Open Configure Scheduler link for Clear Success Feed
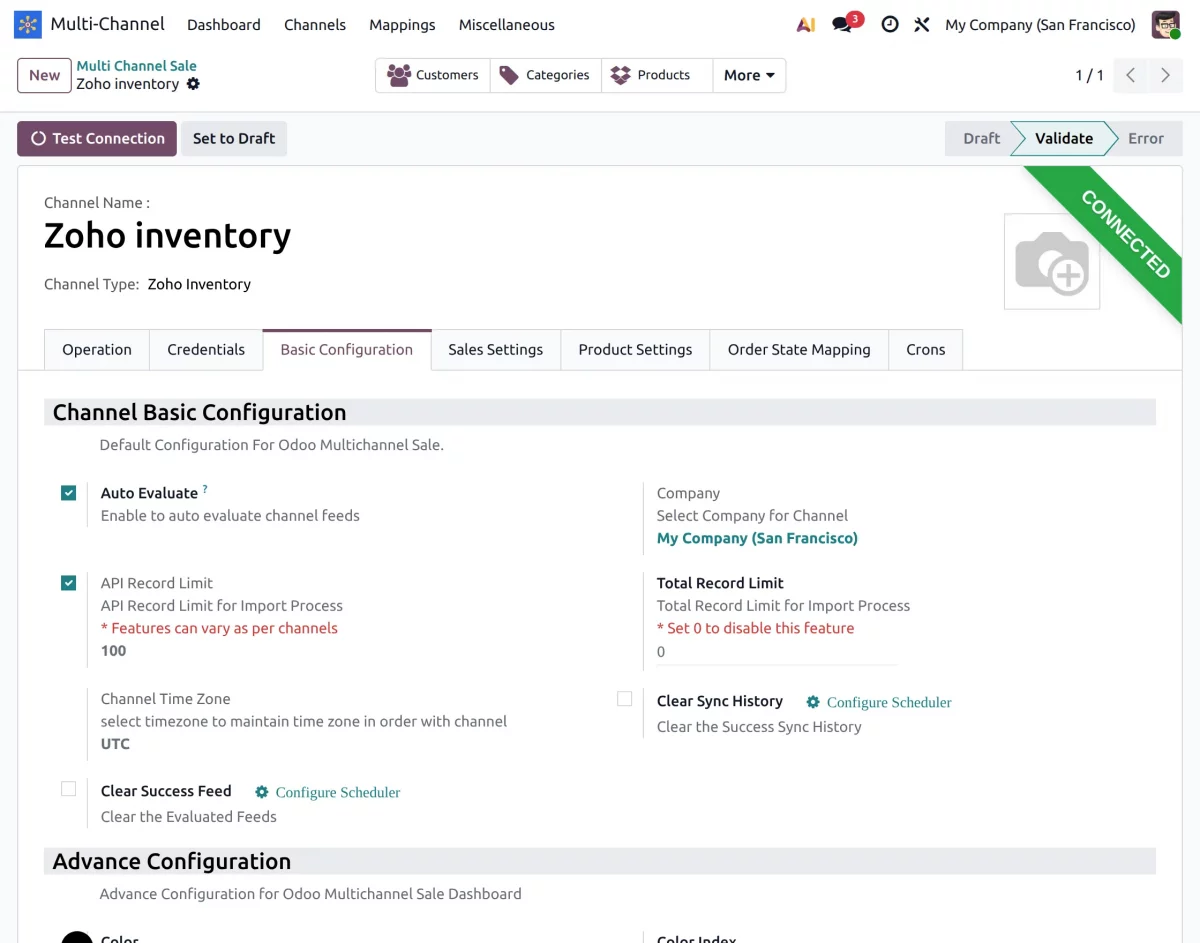Image resolution: width=1200 pixels, height=943 pixels. pyautogui.click(x=328, y=792)
